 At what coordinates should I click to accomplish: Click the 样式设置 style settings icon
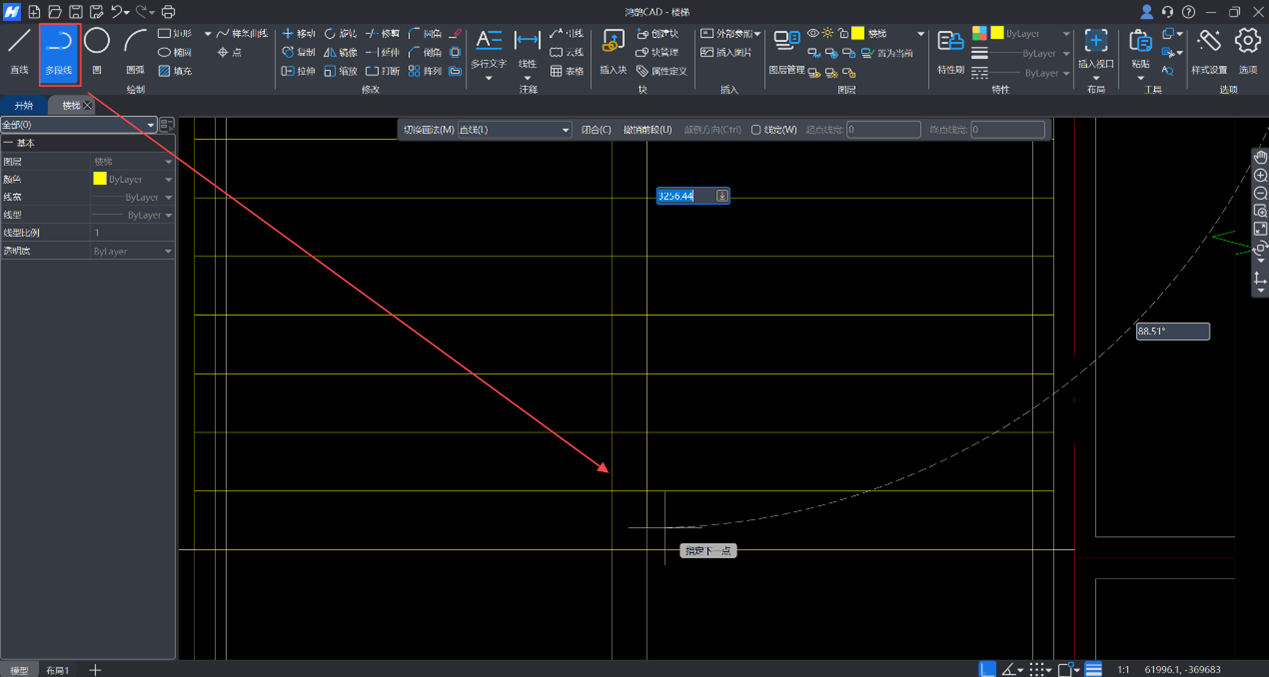coord(1209,42)
